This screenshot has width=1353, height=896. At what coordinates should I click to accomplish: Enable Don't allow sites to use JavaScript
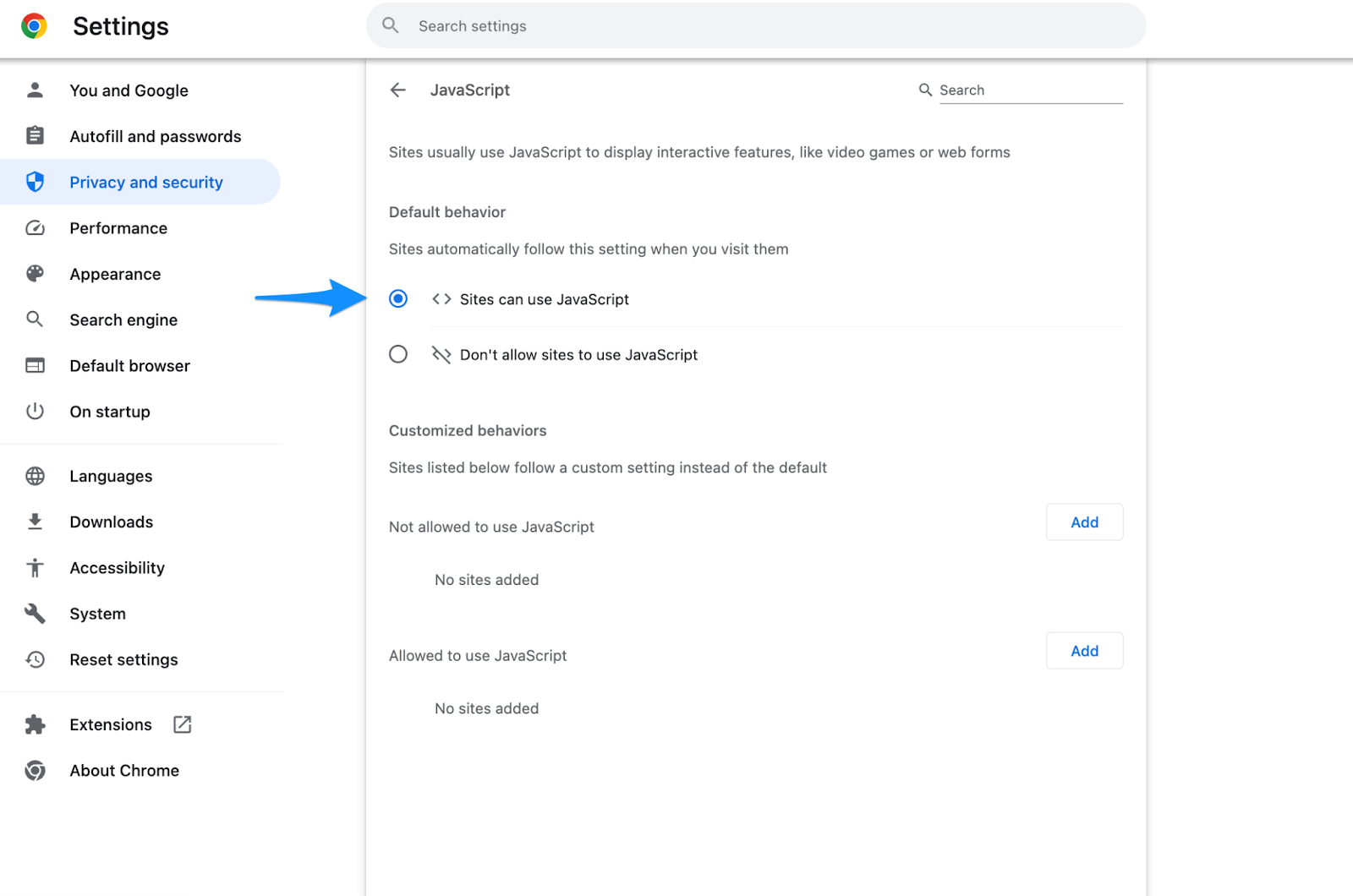tap(397, 354)
